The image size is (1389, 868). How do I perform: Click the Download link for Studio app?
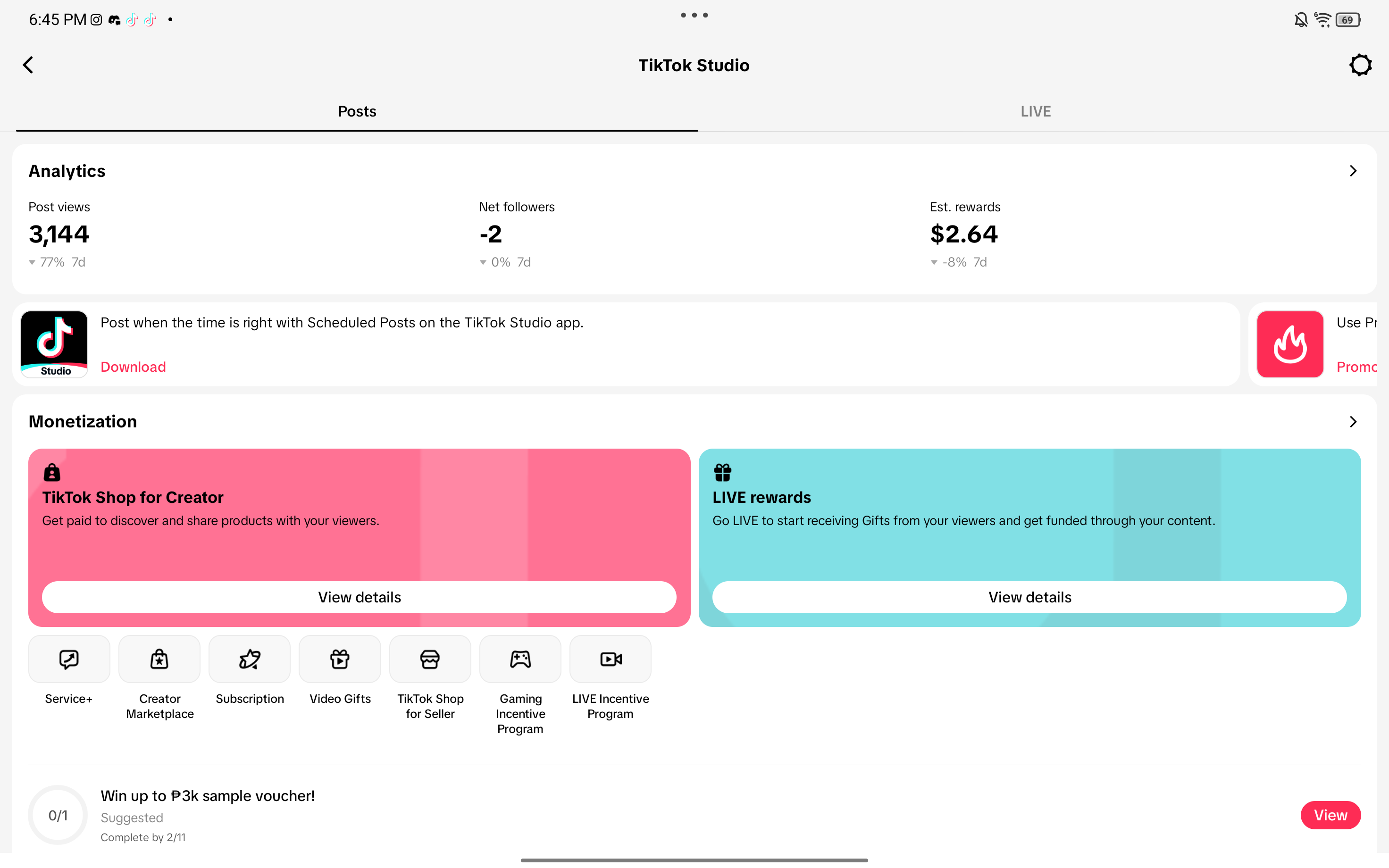133,367
